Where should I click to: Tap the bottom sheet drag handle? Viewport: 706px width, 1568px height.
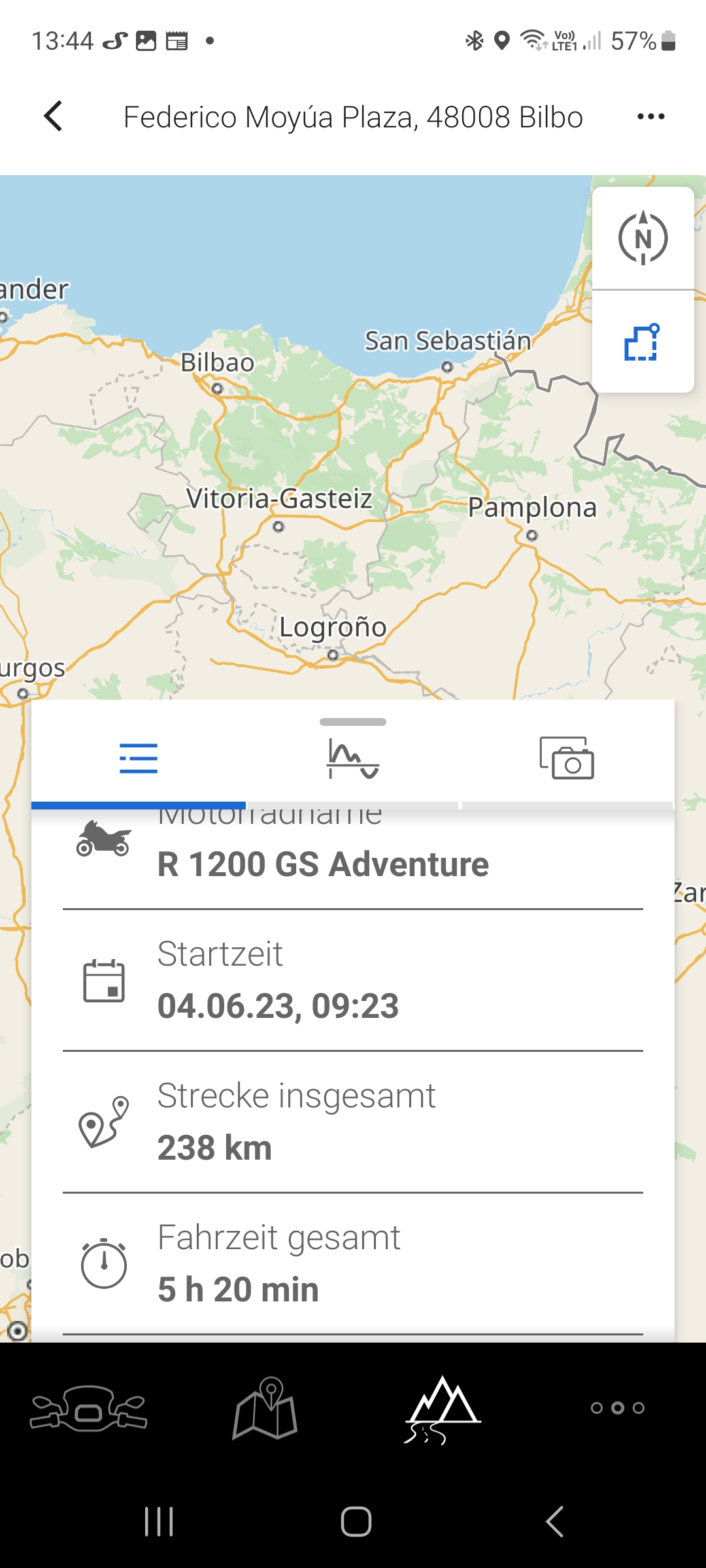pyautogui.click(x=353, y=722)
